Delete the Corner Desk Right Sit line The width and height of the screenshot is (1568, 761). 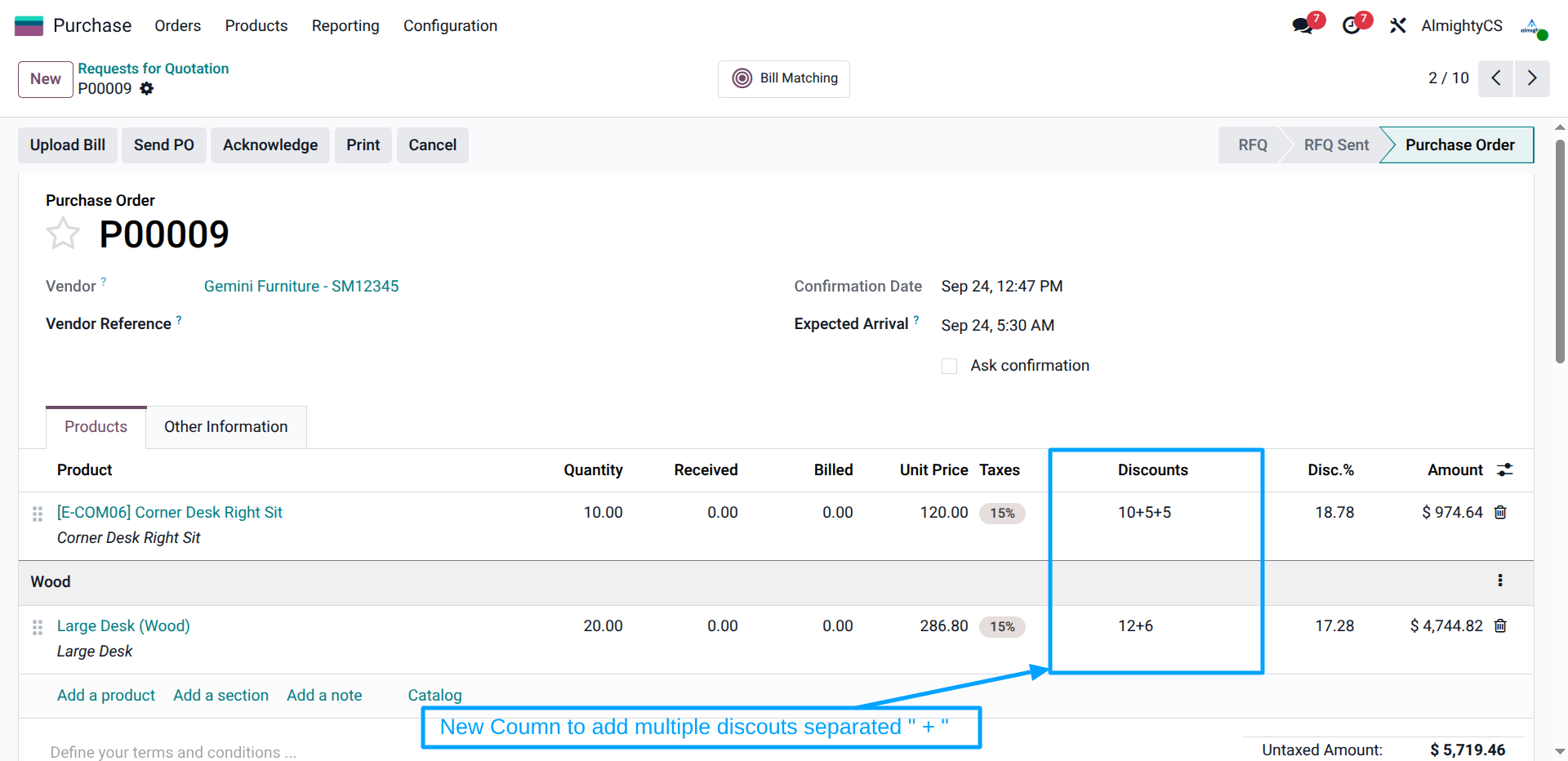[1500, 513]
